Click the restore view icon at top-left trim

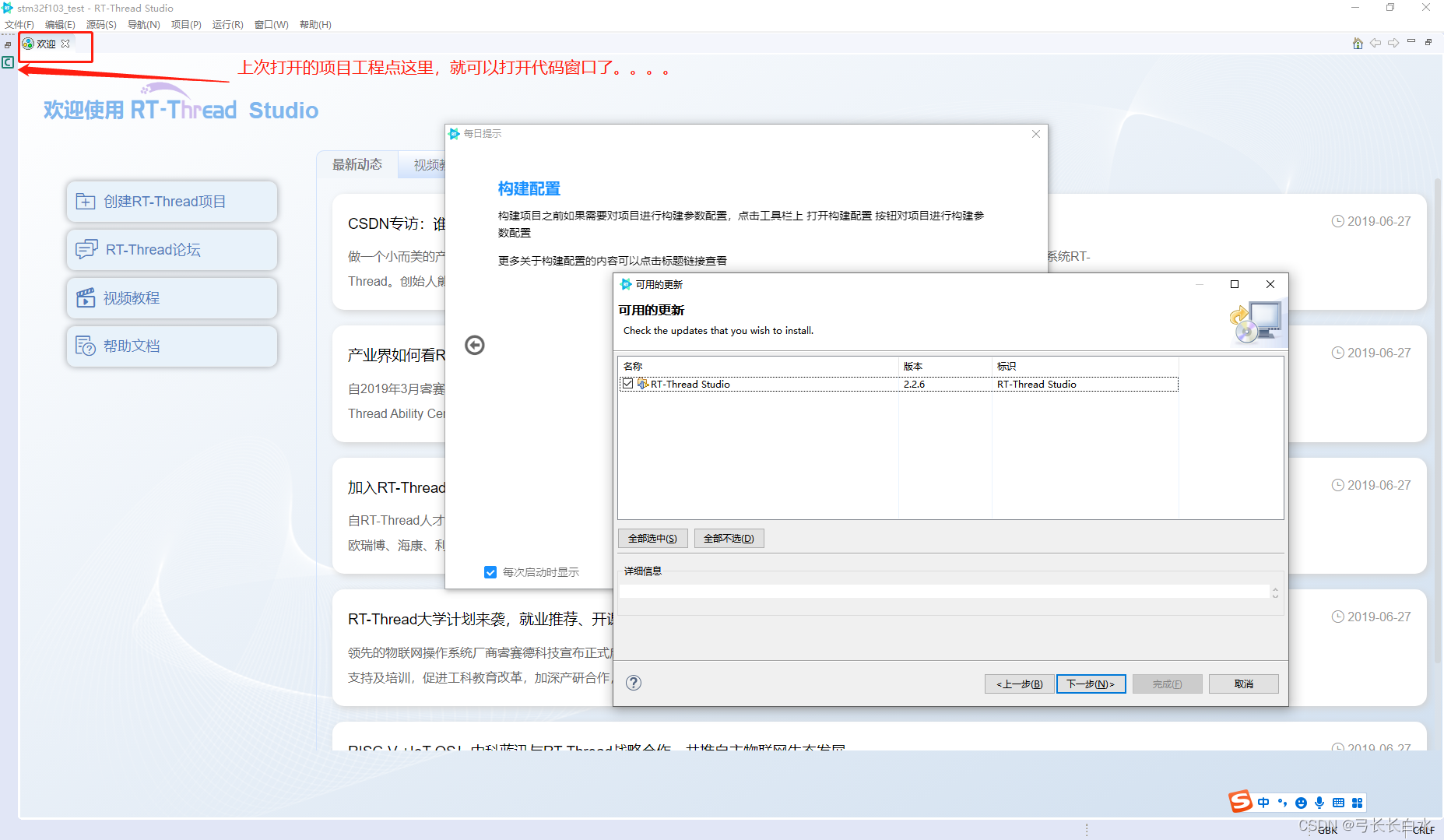tap(8, 45)
